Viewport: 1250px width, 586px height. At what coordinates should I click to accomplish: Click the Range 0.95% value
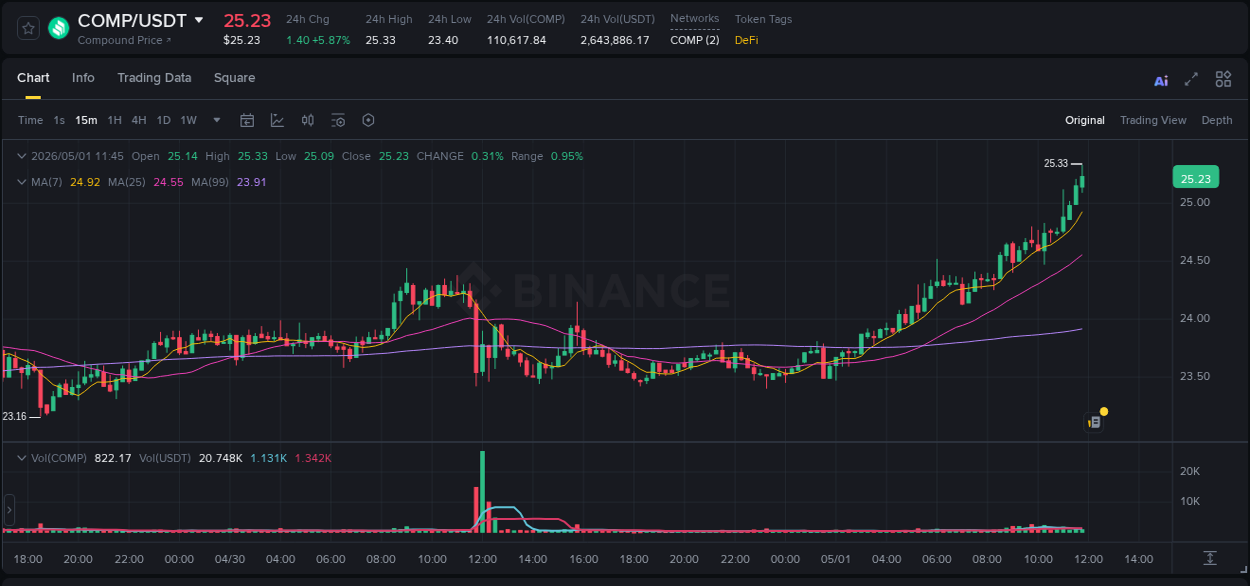[x=567, y=156]
